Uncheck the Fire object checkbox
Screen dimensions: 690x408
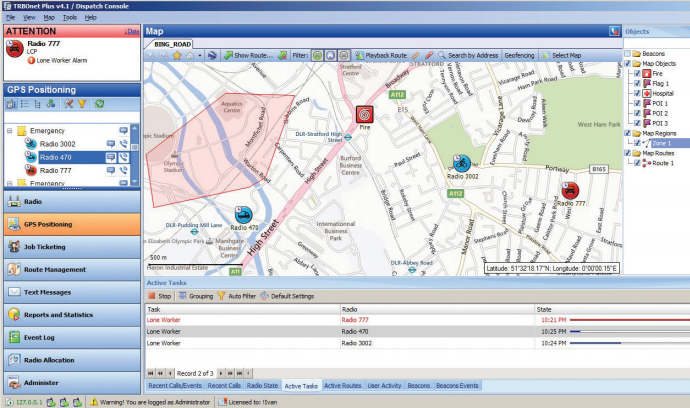coord(637,74)
